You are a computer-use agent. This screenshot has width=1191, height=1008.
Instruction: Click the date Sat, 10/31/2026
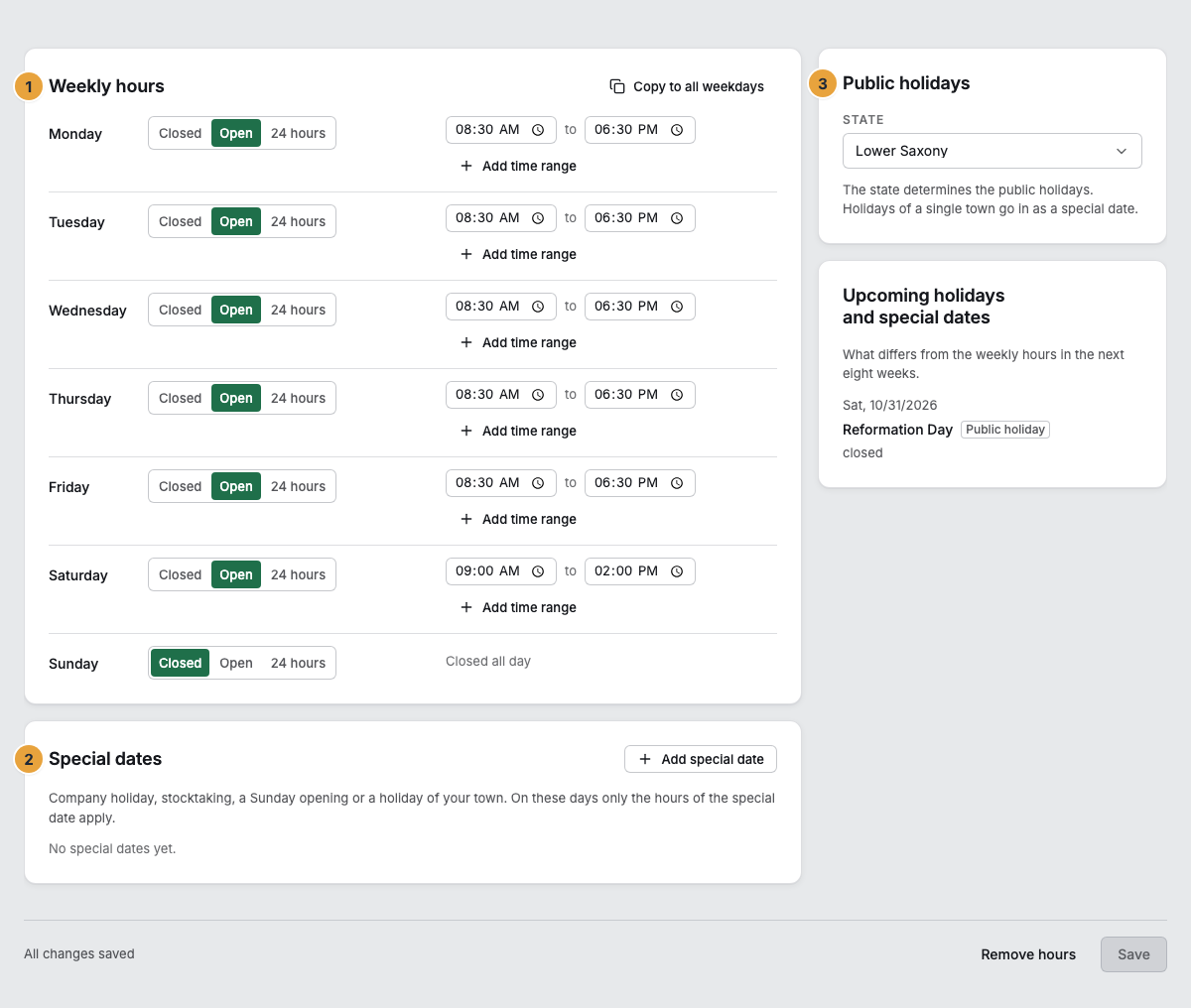click(890, 405)
